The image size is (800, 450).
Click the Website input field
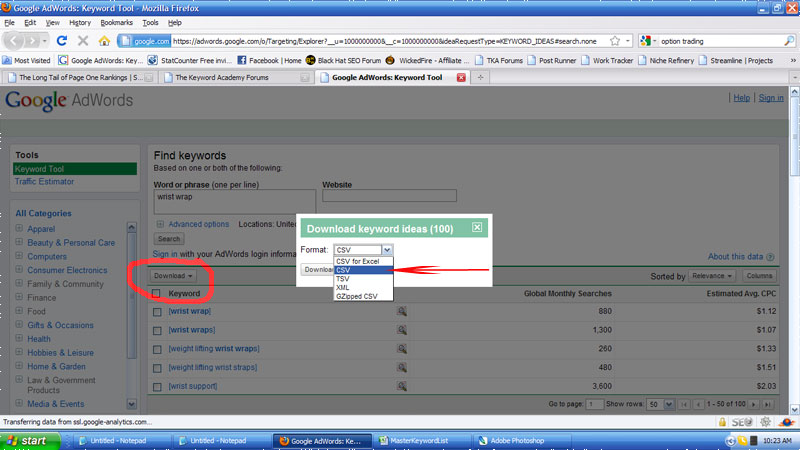(x=389, y=195)
